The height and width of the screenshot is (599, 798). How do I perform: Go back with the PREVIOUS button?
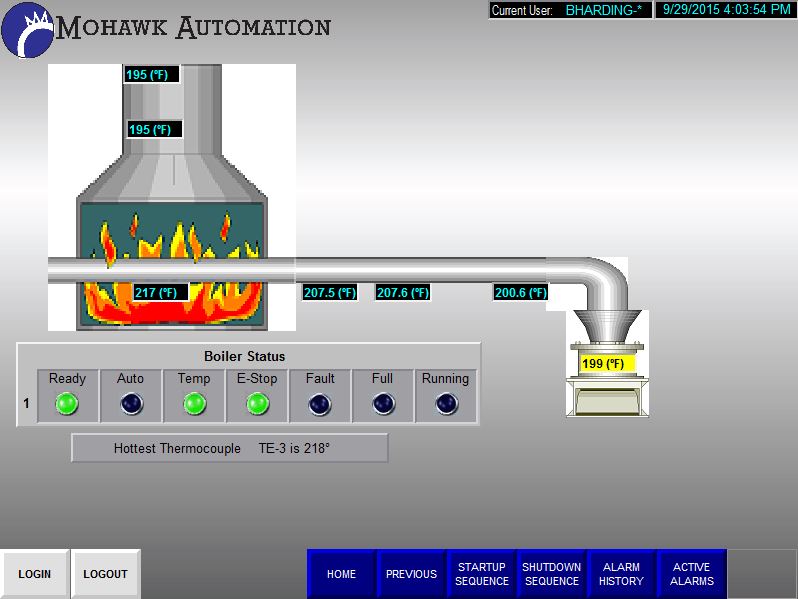pyautogui.click(x=411, y=574)
